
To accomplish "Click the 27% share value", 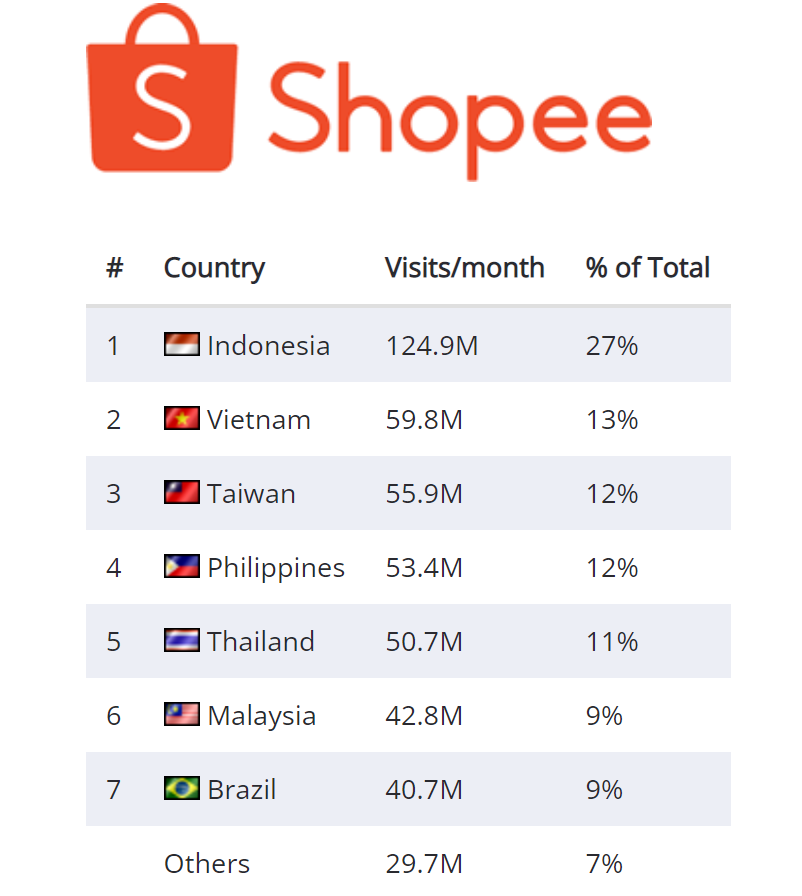I will coord(612,346).
